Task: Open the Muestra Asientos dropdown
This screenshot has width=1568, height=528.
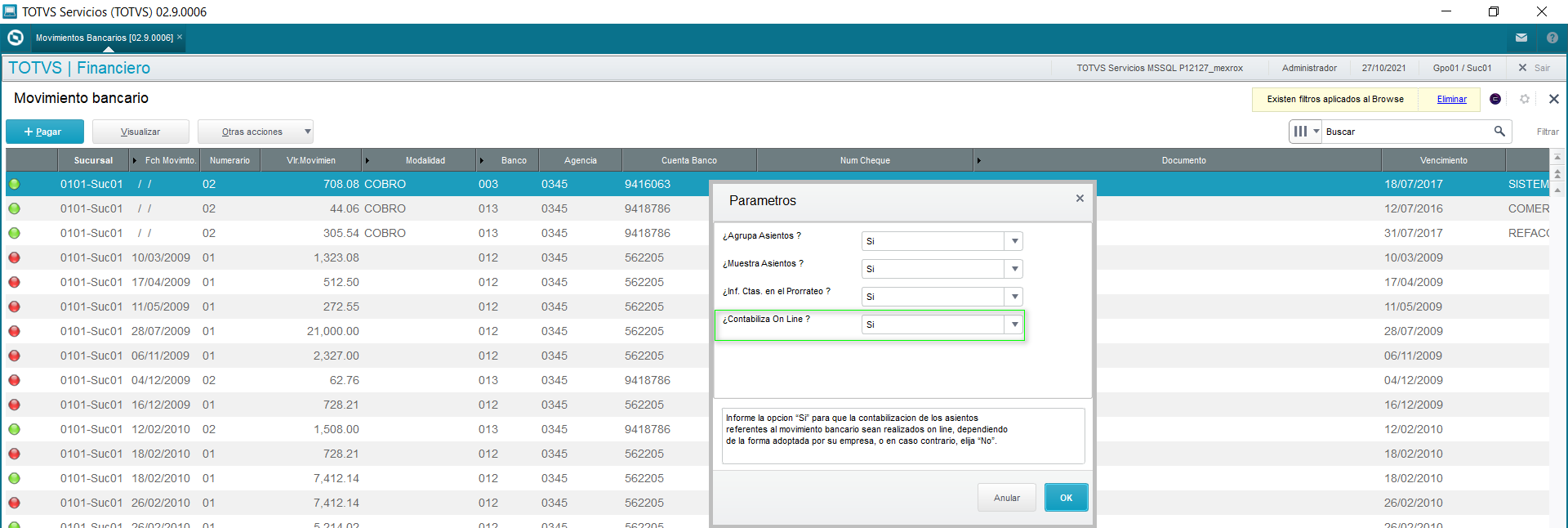Action: point(1014,269)
